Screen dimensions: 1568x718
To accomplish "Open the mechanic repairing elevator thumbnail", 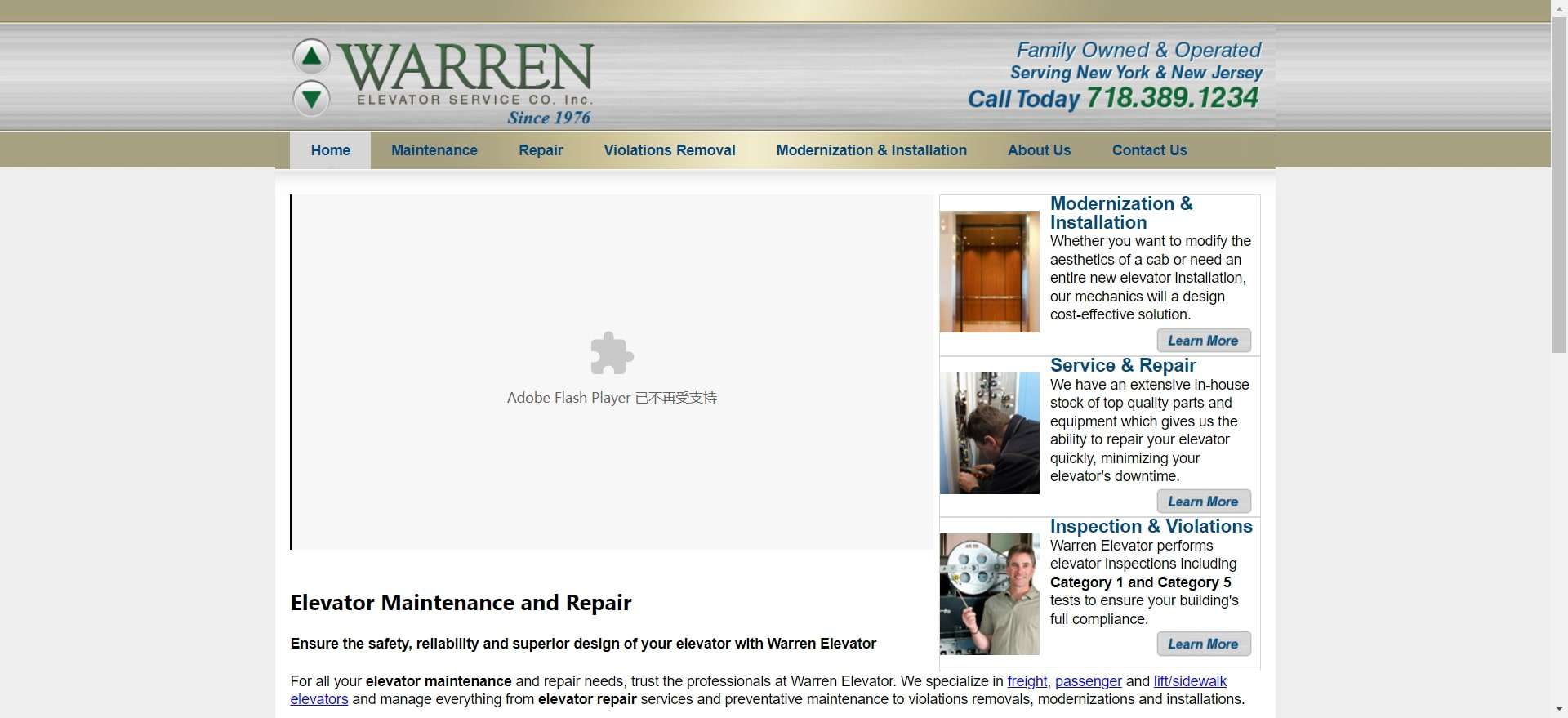I will (989, 433).
